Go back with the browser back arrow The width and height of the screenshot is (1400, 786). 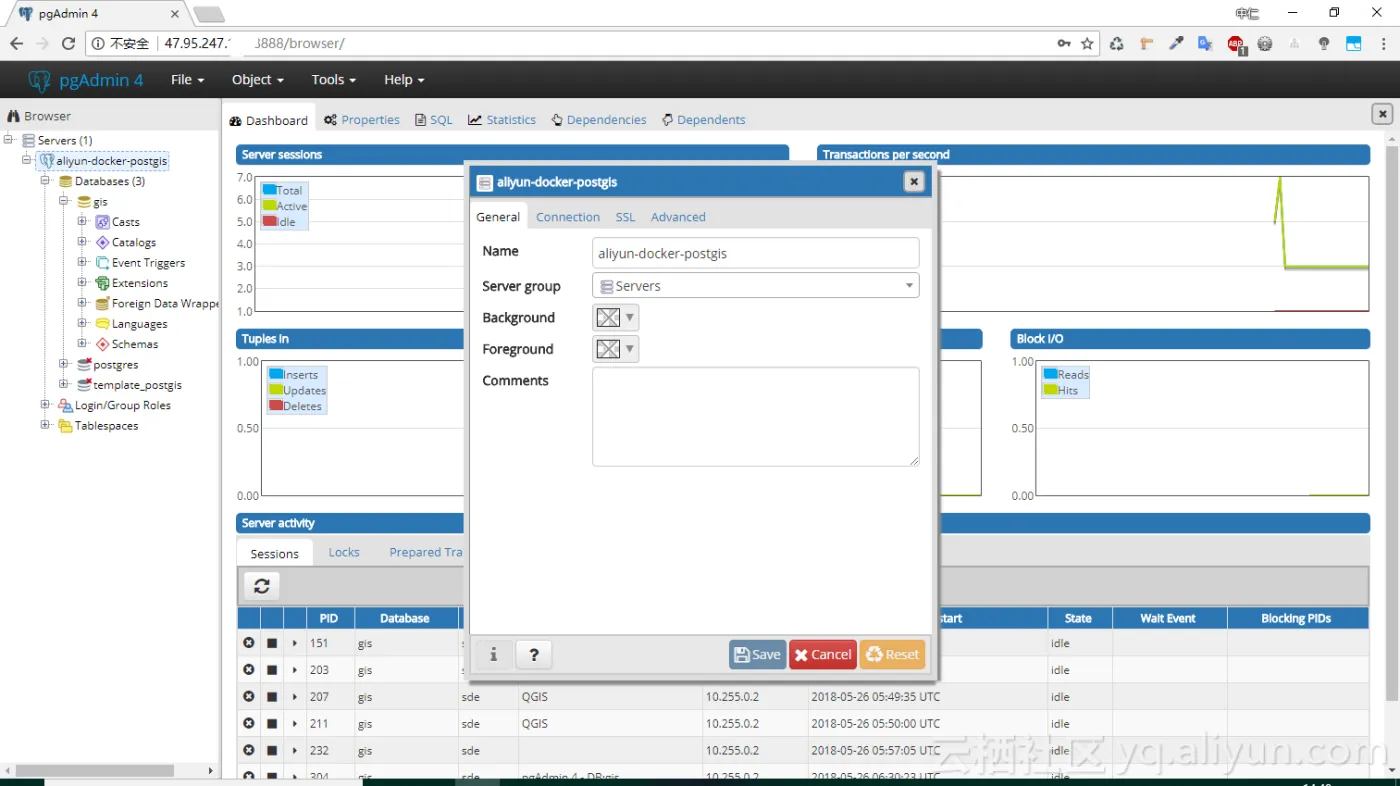[16, 44]
